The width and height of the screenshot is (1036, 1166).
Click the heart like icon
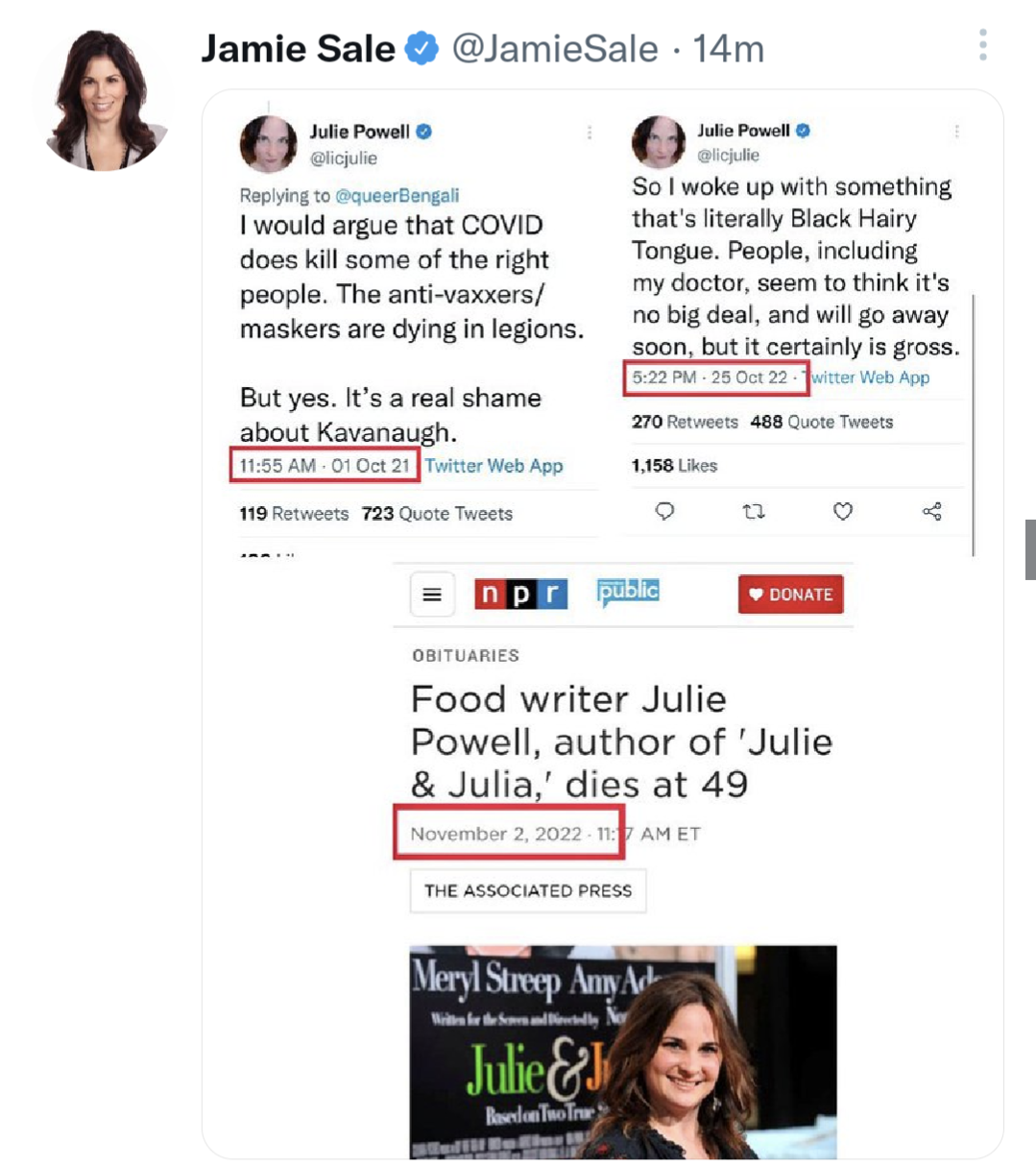(843, 511)
